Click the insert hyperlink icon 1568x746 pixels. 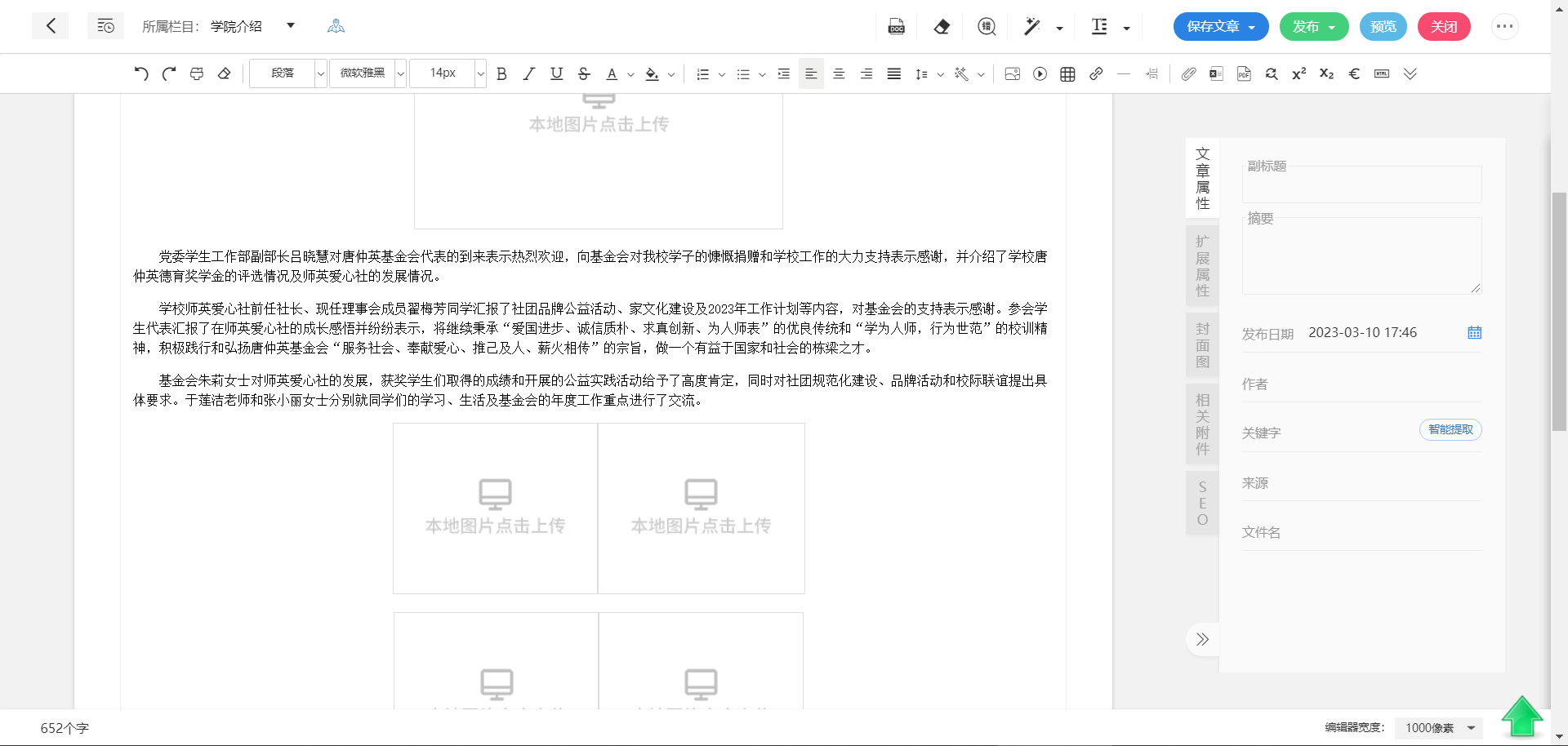1096,74
